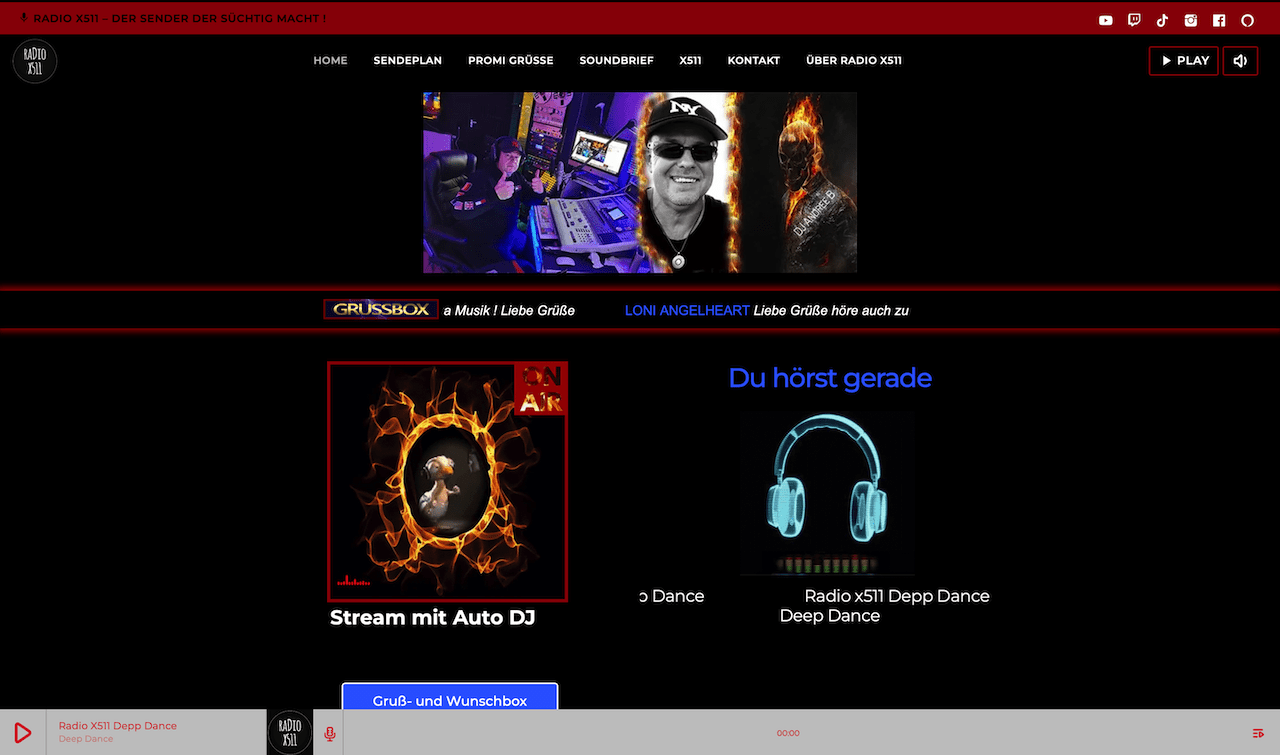Open the ÜBER RADIO X511 menu item

(x=854, y=60)
